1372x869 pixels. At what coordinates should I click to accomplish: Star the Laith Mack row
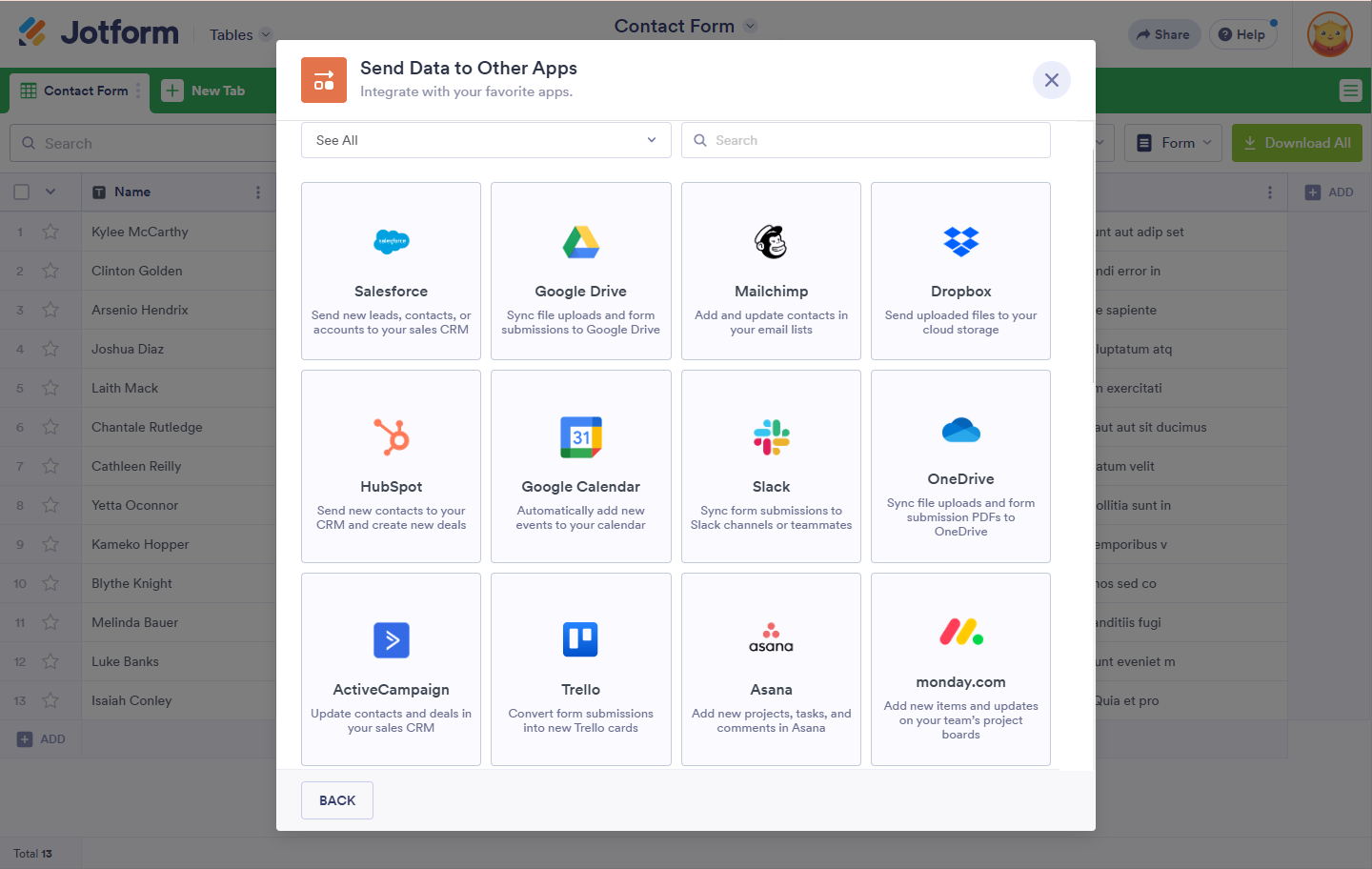[50, 388]
